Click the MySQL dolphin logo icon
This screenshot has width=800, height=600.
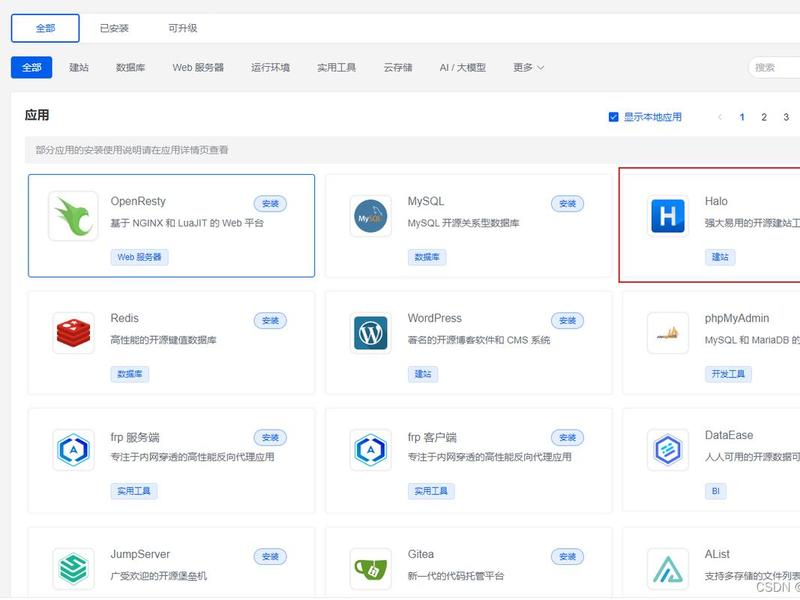click(371, 216)
